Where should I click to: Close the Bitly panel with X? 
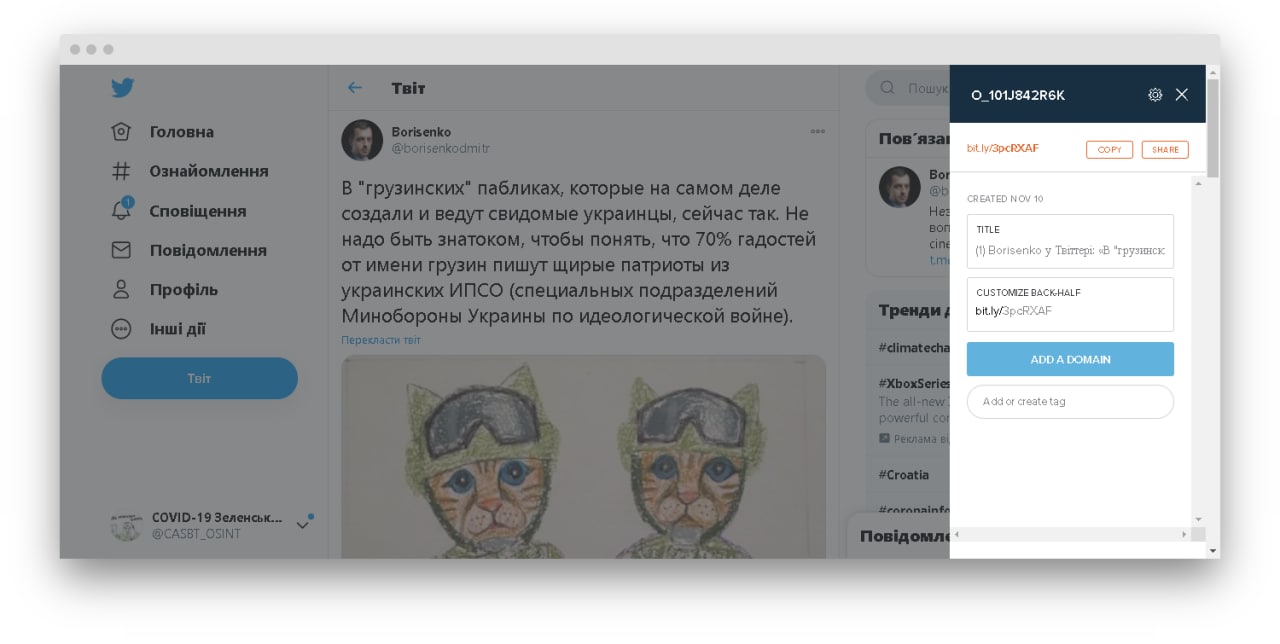pyautogui.click(x=1182, y=95)
